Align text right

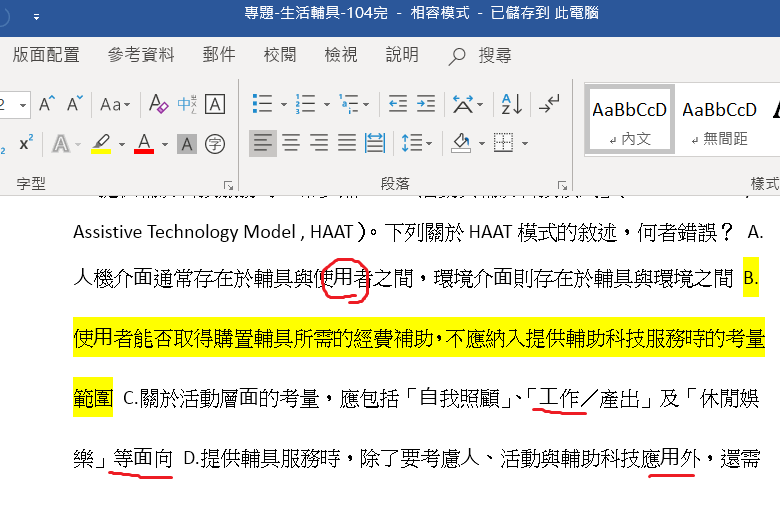[x=319, y=143]
